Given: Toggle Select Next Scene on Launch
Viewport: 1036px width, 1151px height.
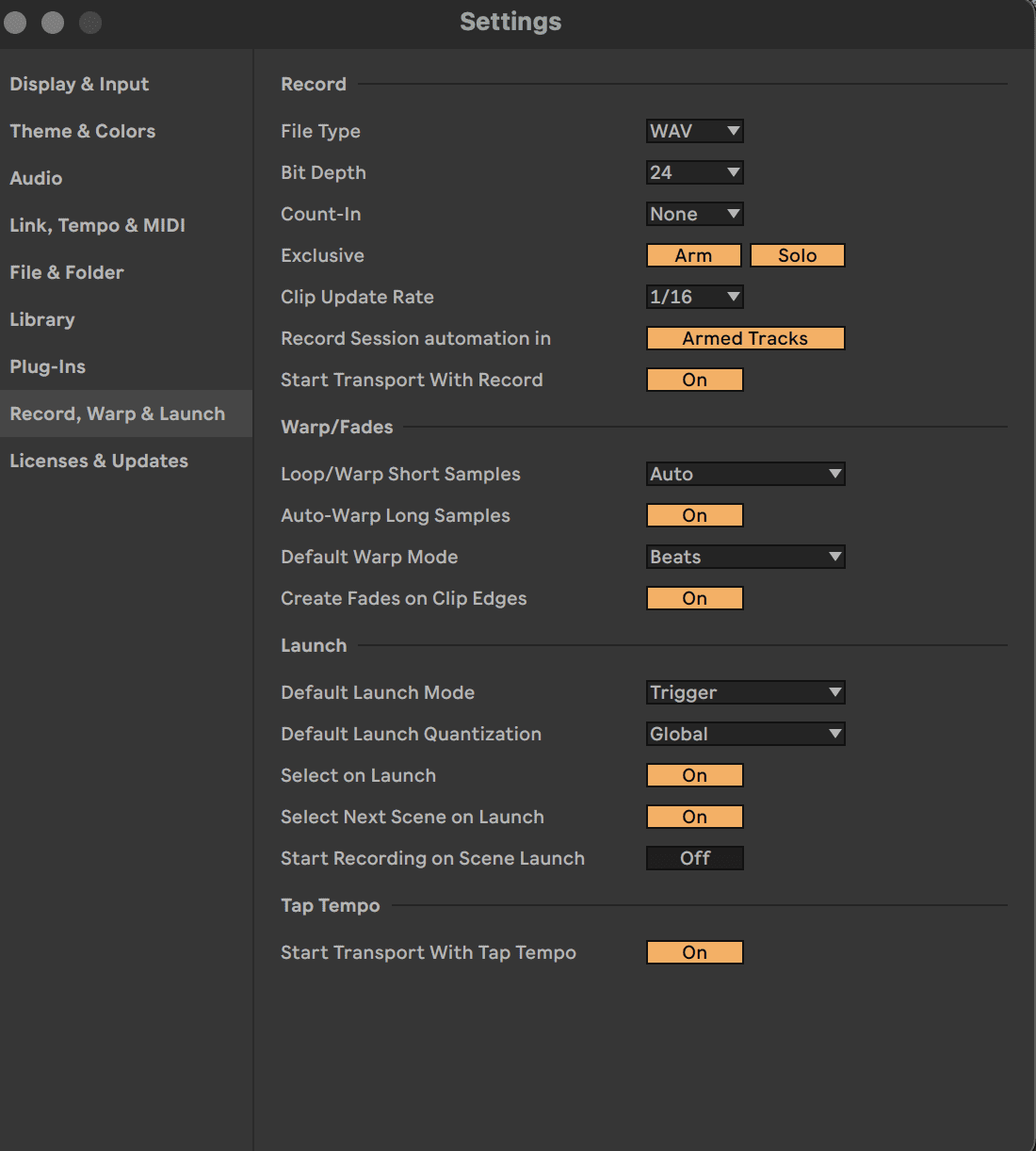Looking at the screenshot, I should click(694, 817).
